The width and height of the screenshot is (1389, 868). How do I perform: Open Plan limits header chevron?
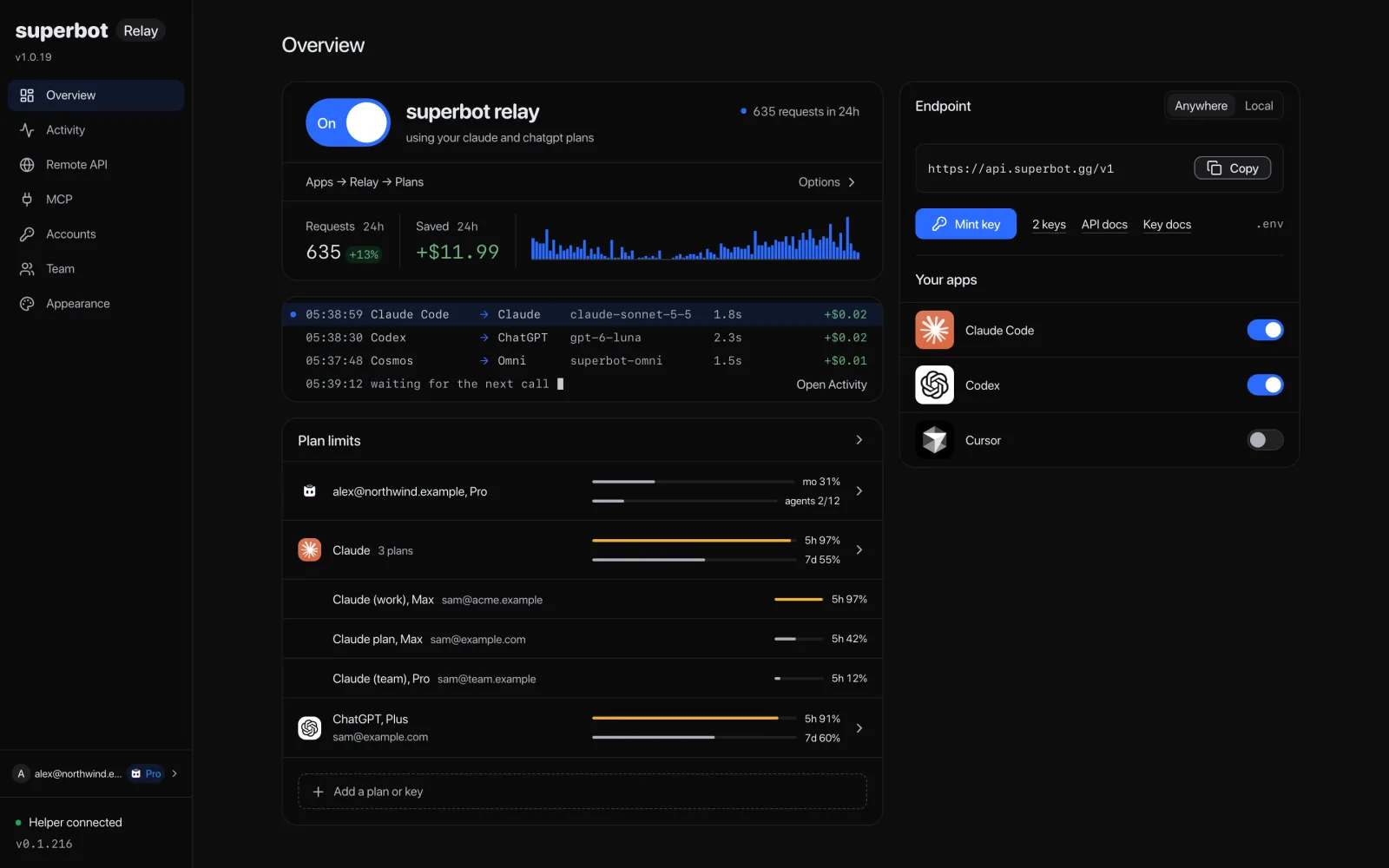pos(859,440)
